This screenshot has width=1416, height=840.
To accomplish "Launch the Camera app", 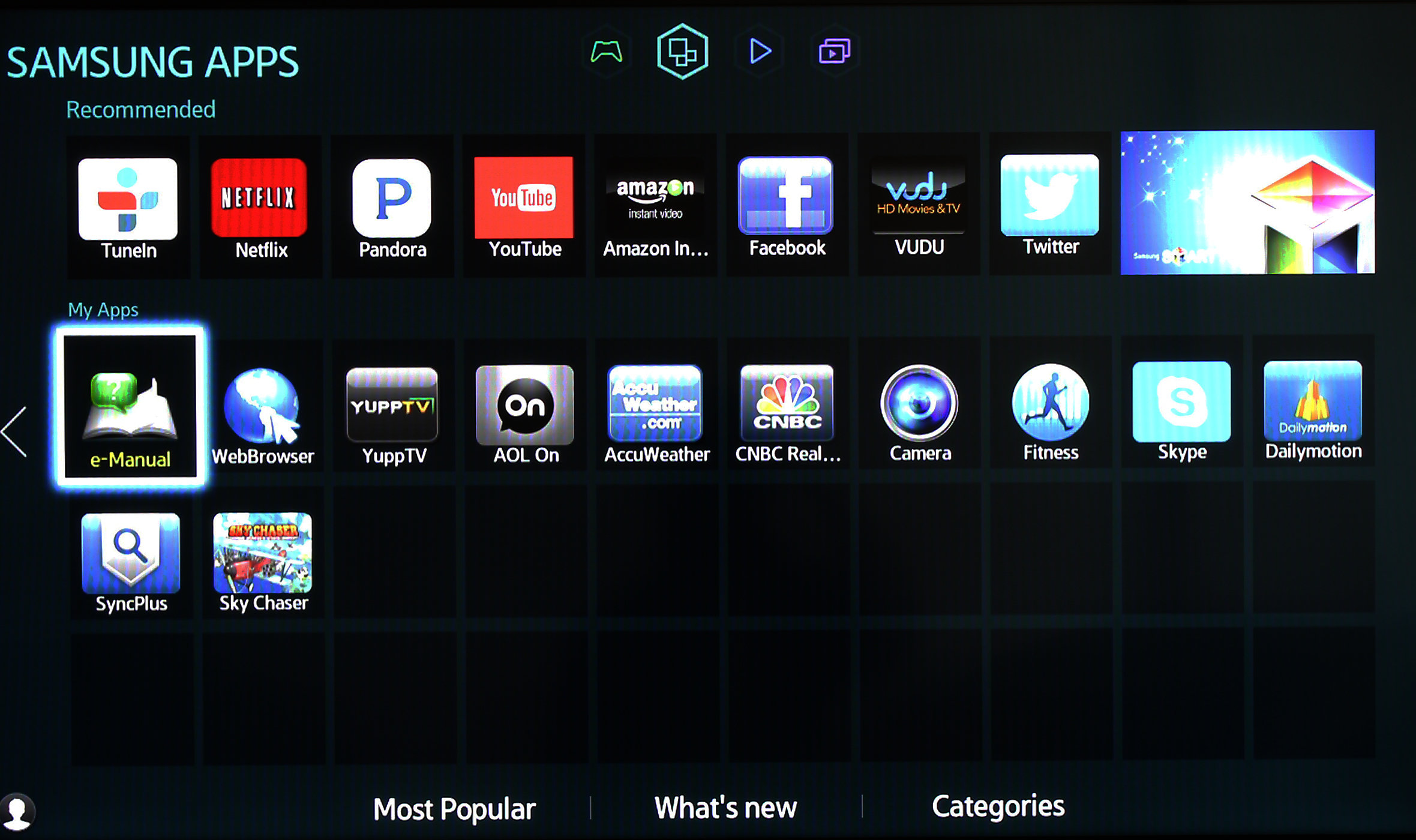I will coord(920,404).
